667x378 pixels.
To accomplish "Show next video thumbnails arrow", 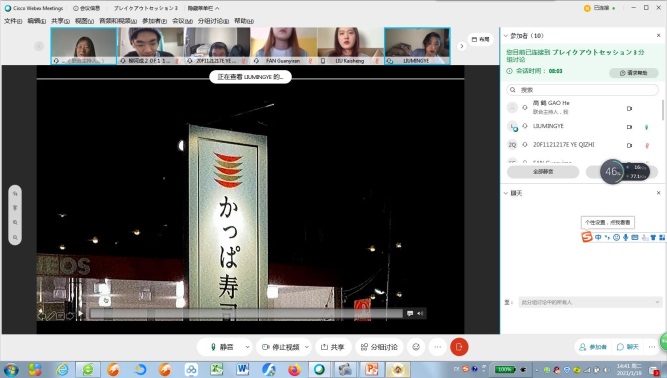I will pyautogui.click(x=462, y=46).
